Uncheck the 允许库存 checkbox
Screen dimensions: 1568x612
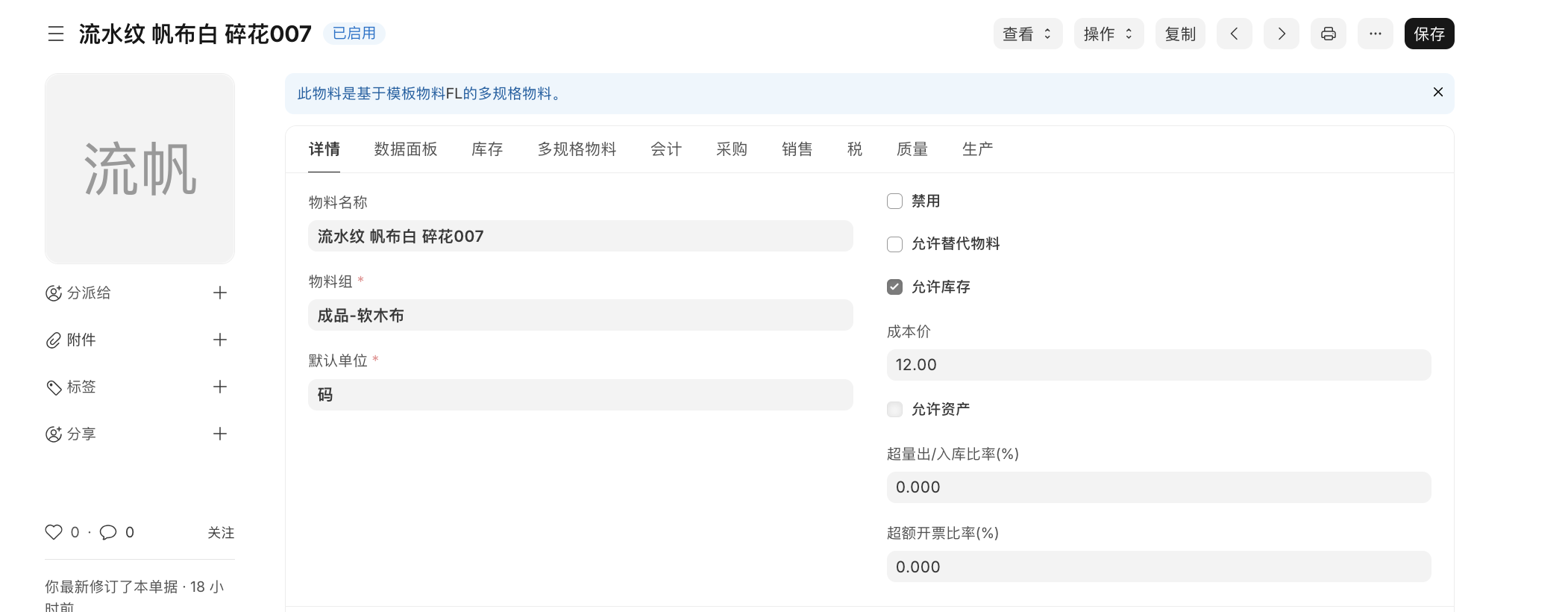click(894, 287)
